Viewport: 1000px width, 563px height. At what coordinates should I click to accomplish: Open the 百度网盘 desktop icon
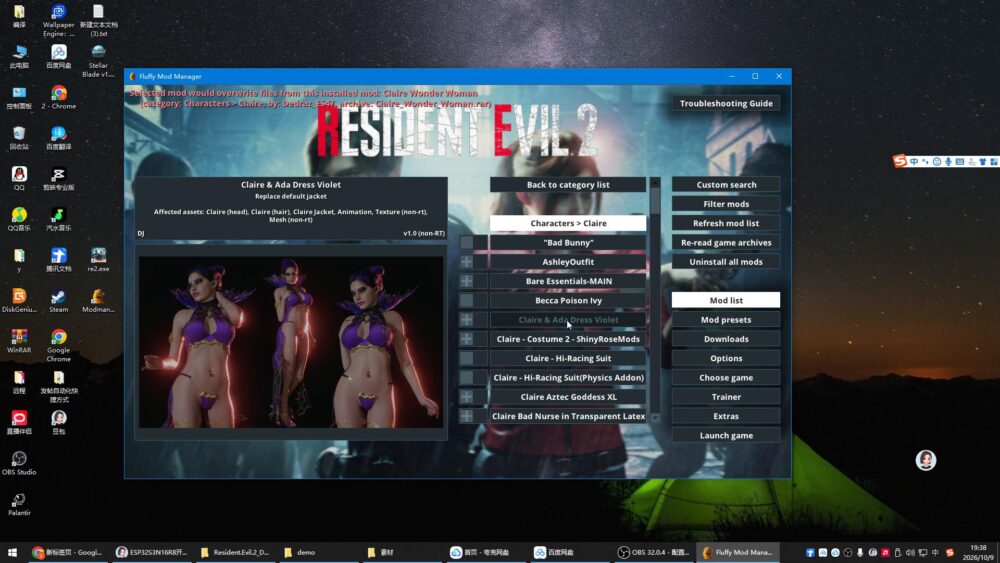tap(59, 56)
